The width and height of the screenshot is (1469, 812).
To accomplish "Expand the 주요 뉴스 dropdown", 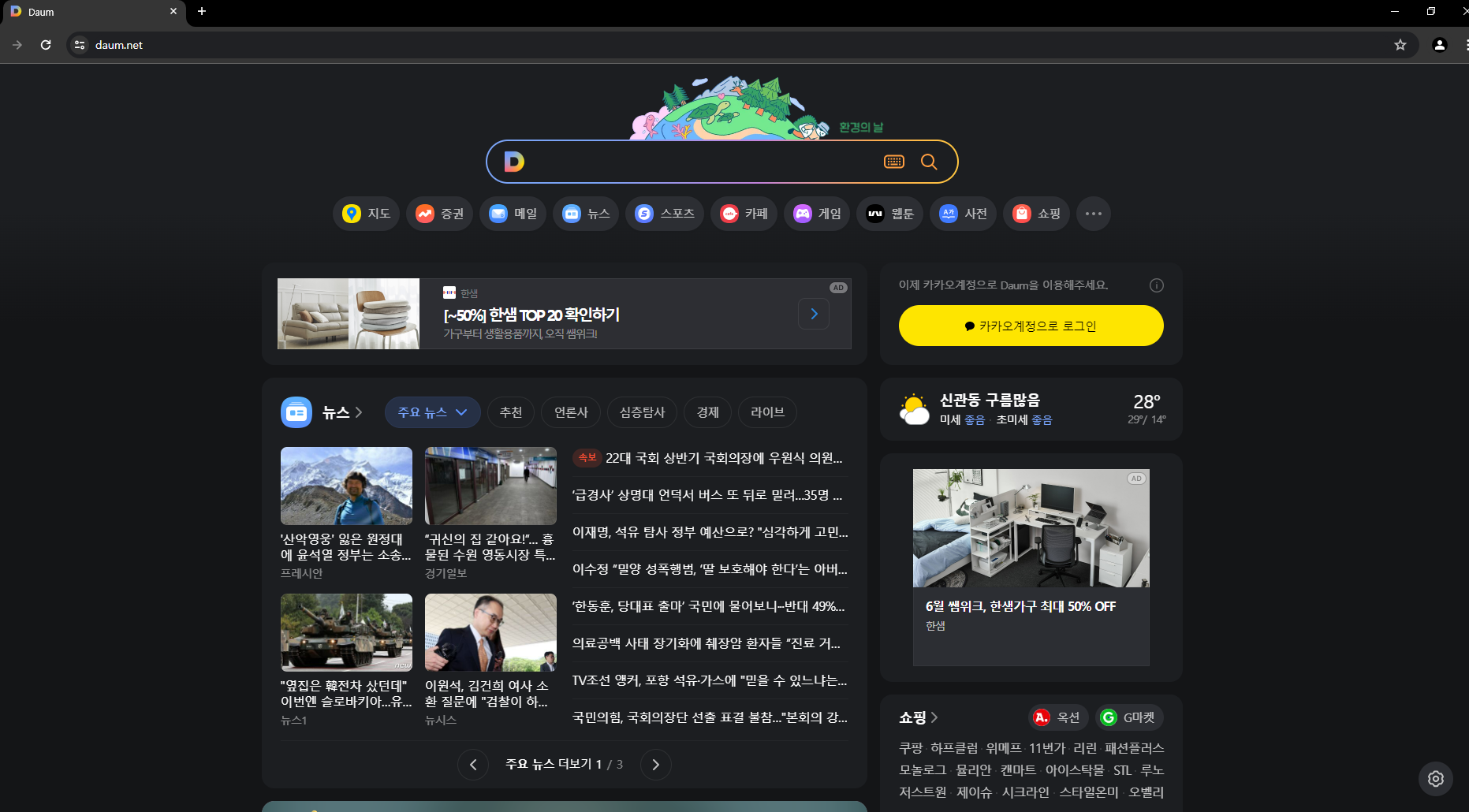I will (x=432, y=412).
